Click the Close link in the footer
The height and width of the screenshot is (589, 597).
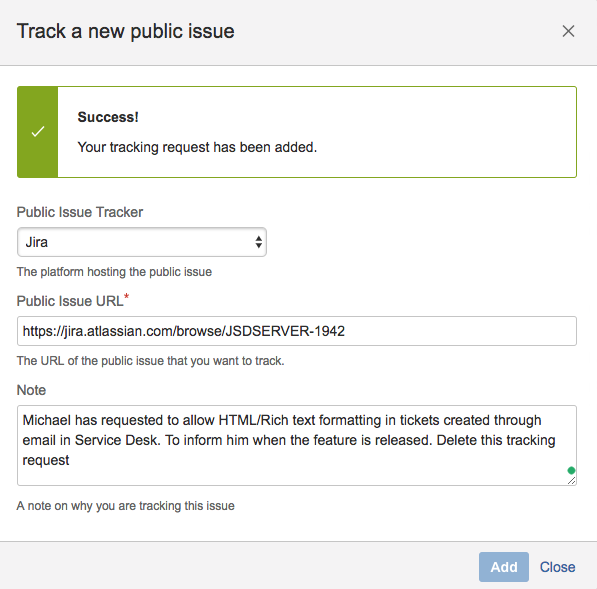tap(557, 567)
